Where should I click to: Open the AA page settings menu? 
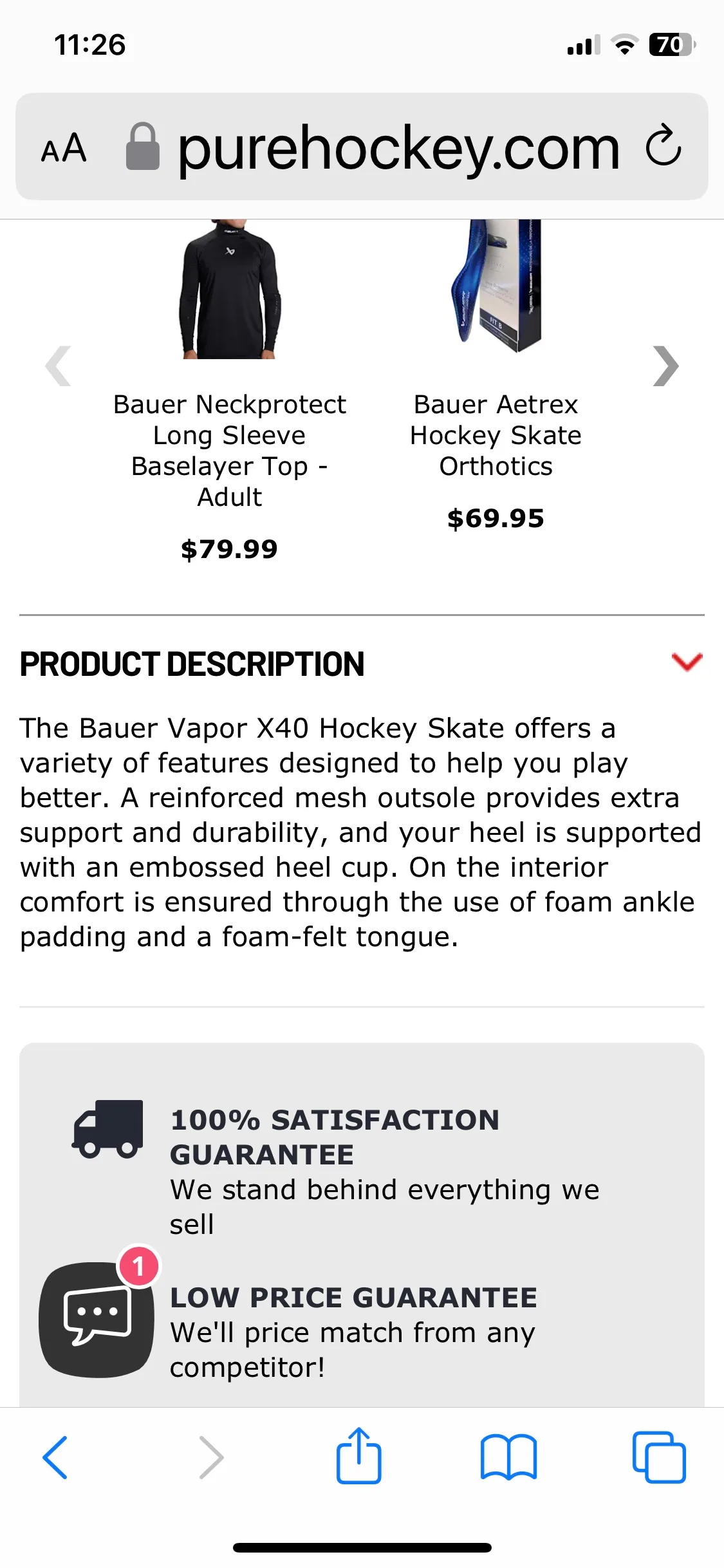pyautogui.click(x=64, y=149)
